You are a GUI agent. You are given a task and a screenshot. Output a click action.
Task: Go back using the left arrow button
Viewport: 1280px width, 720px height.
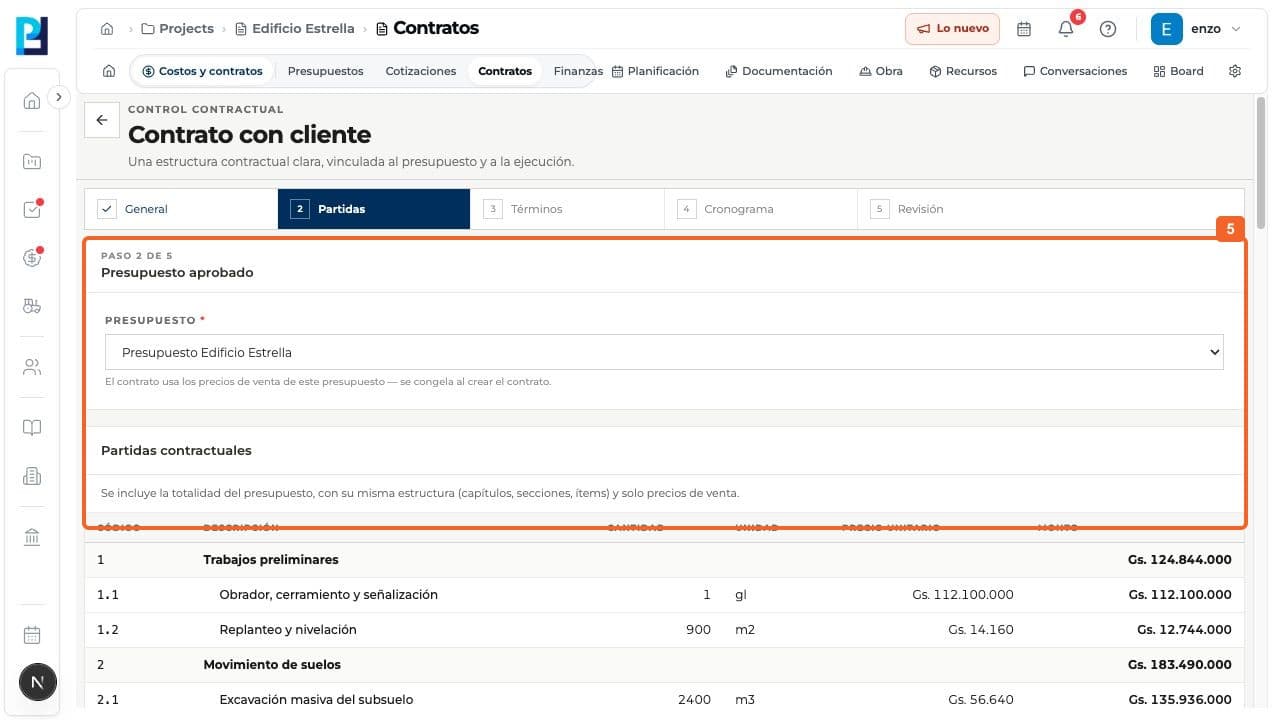(101, 120)
